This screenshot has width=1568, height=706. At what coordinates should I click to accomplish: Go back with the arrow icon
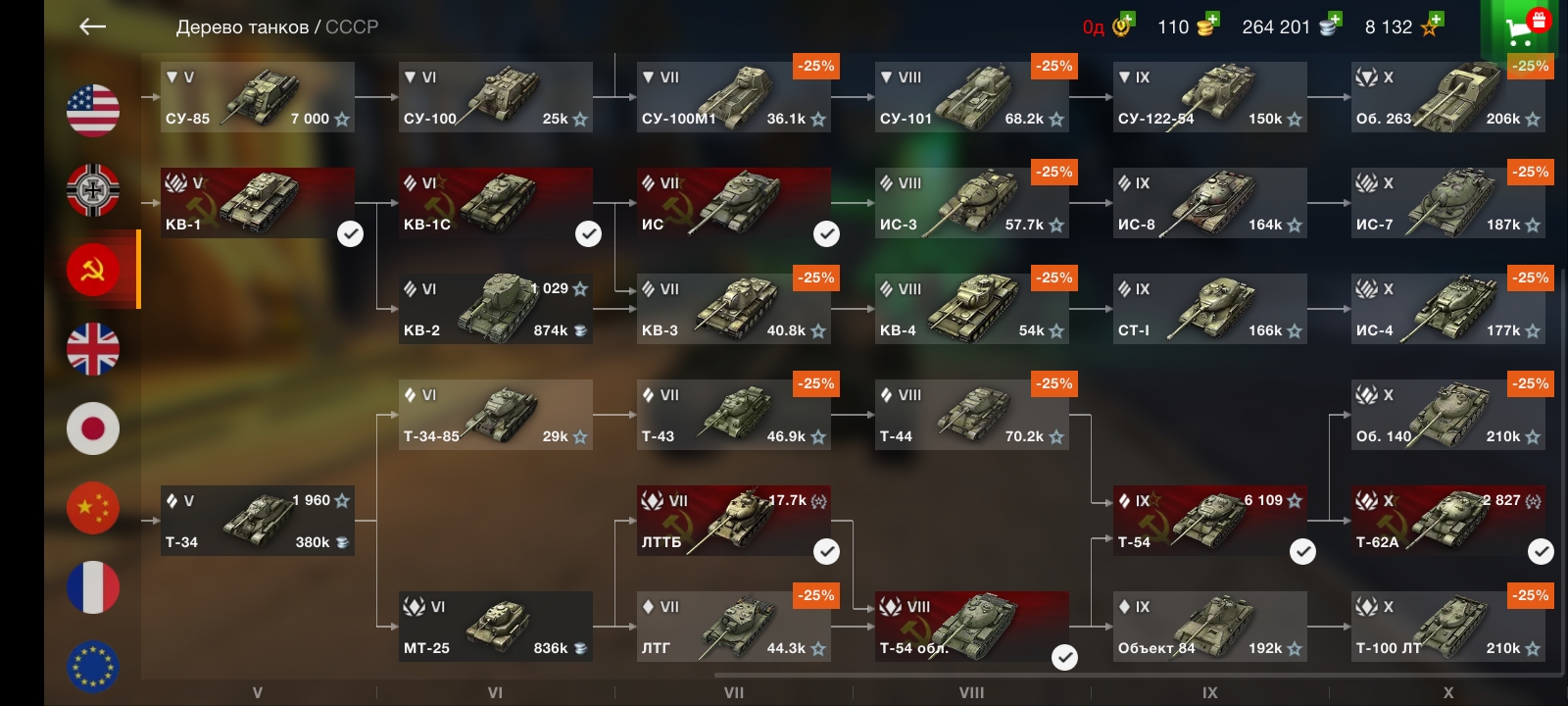tap(92, 26)
